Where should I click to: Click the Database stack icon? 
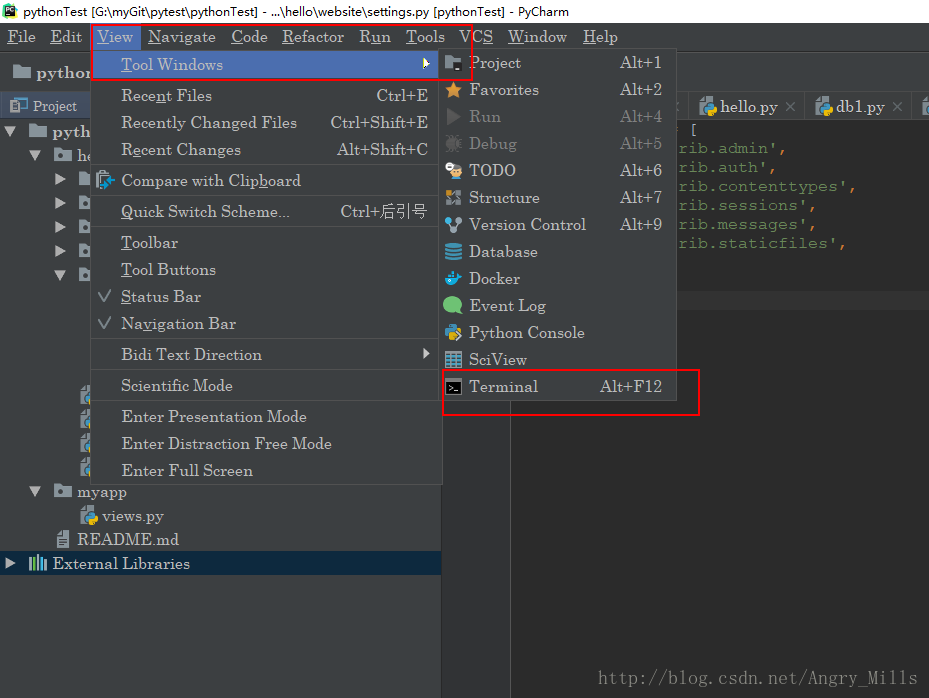[453, 252]
